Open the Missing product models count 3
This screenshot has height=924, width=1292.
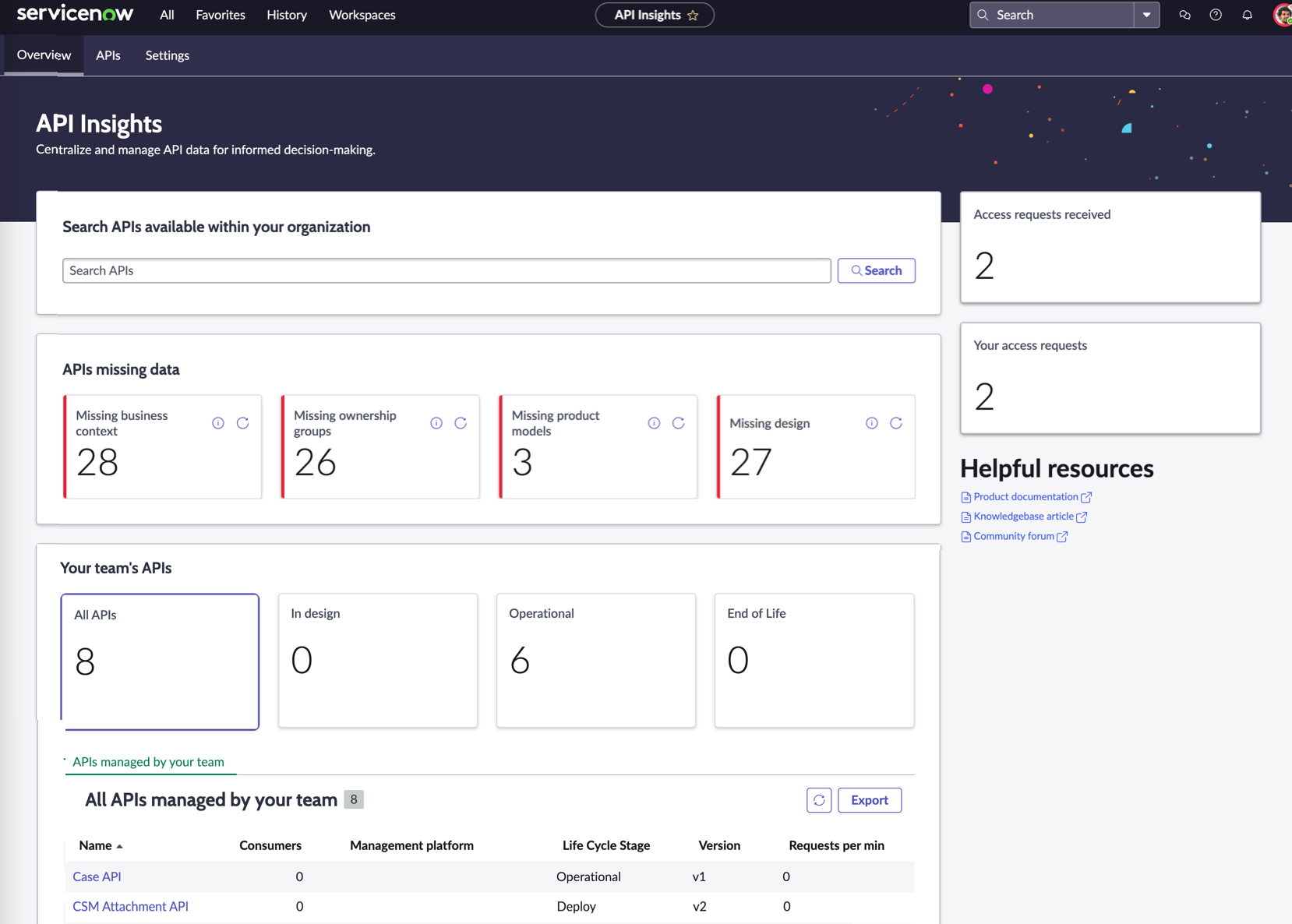point(522,463)
